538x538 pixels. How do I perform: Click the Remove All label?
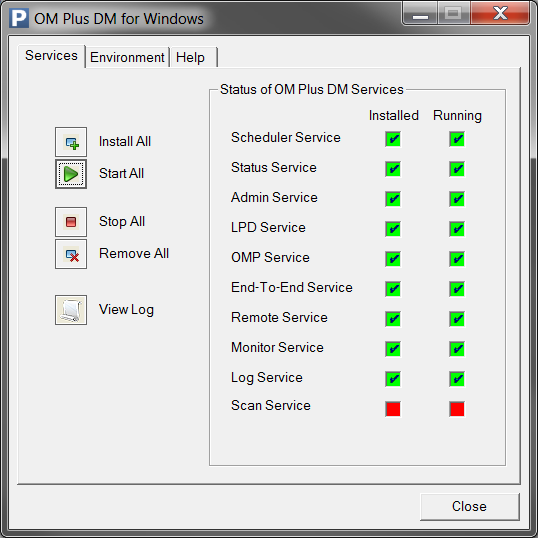(x=134, y=254)
